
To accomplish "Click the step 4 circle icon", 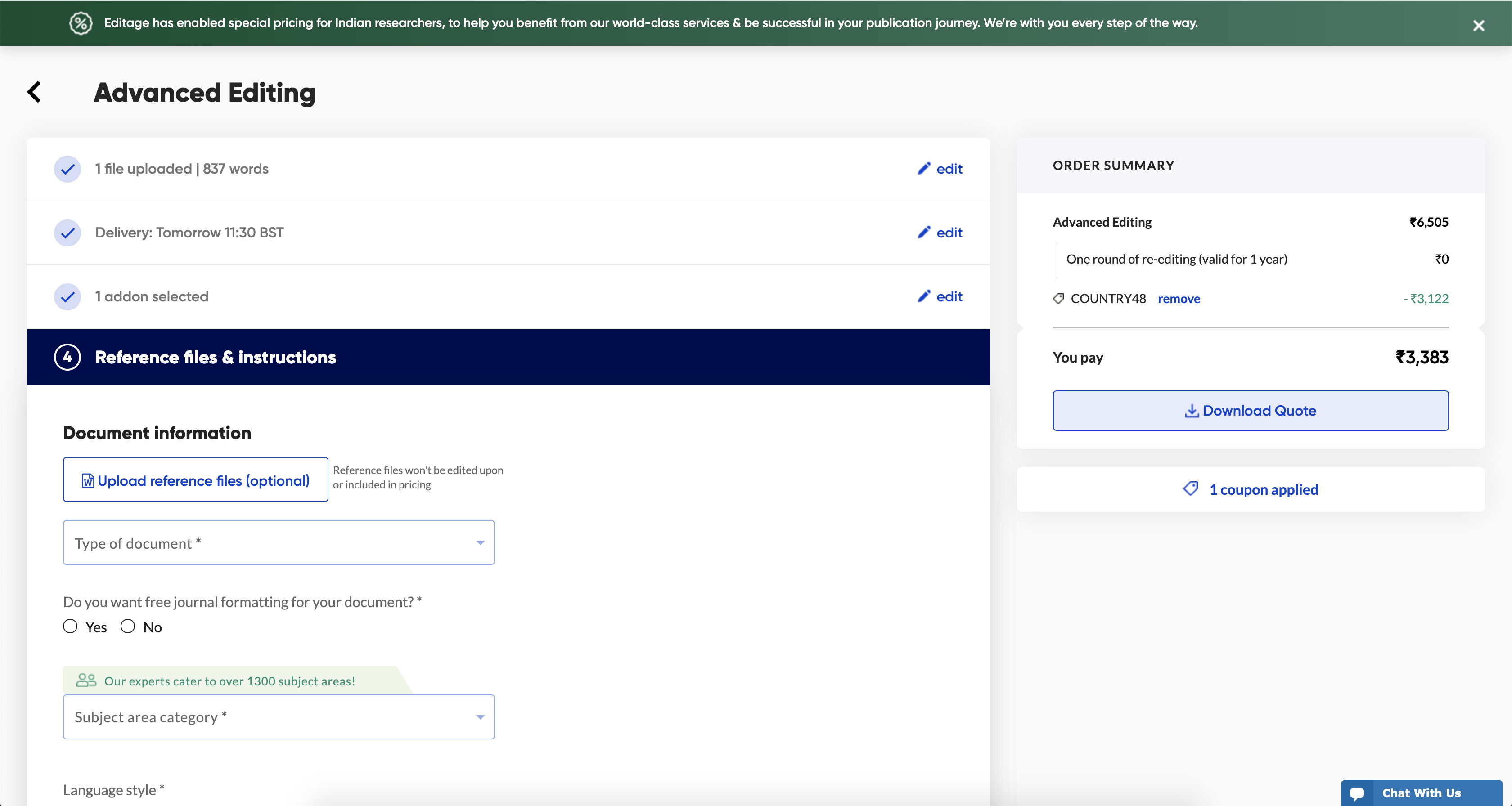I will (x=67, y=357).
